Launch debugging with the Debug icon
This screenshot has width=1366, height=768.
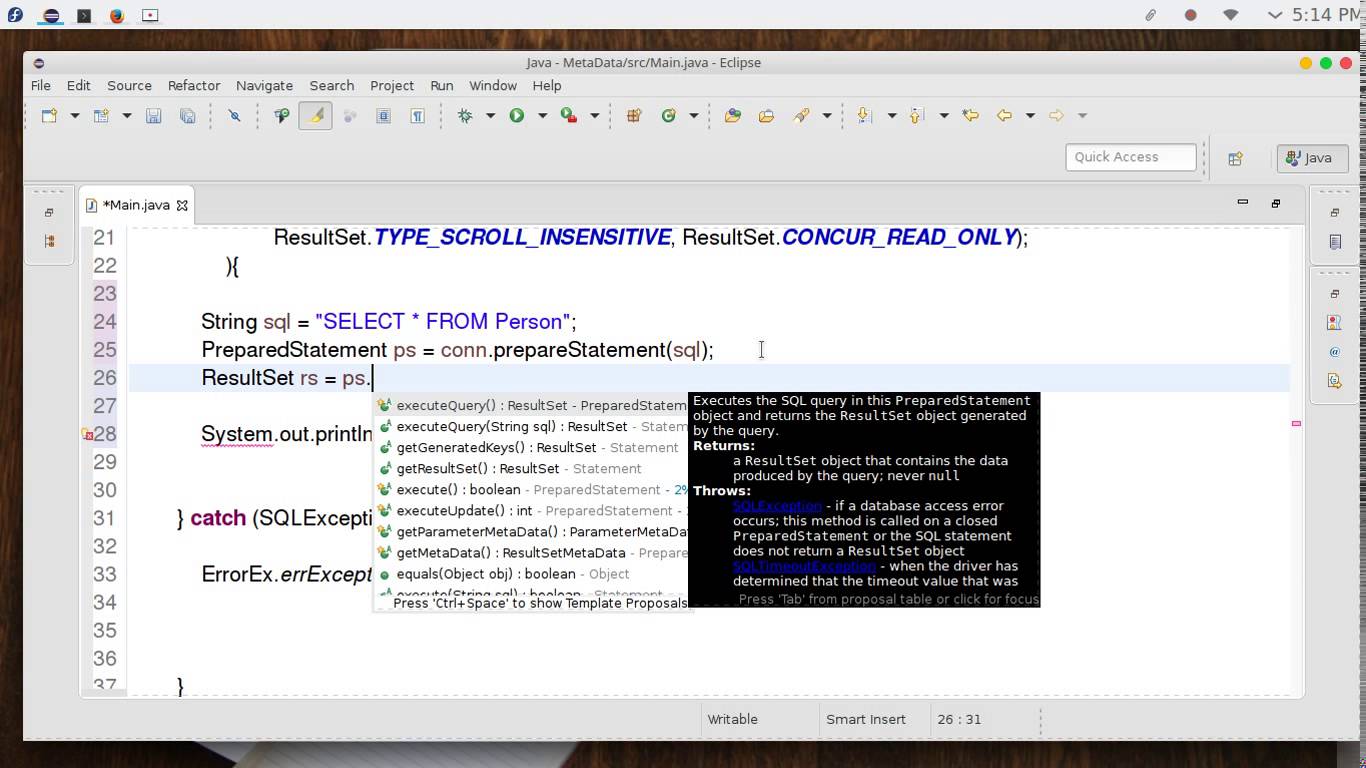[x=463, y=115]
